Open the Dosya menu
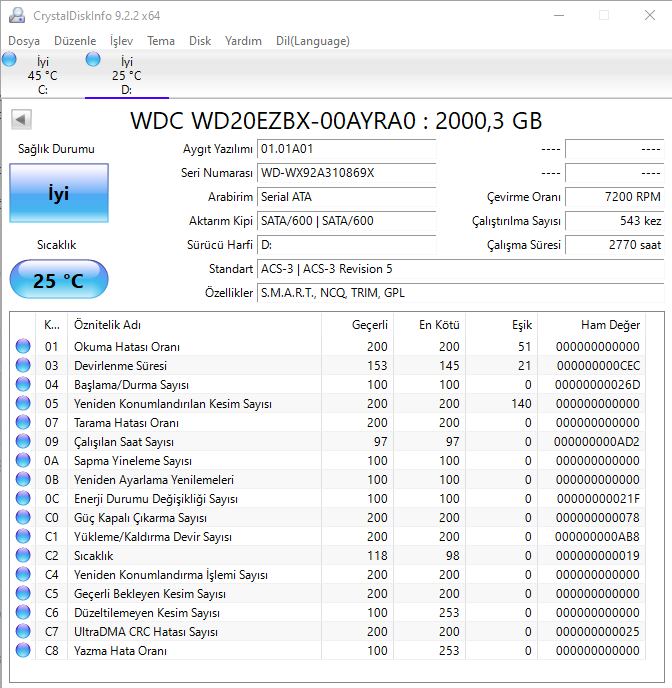Viewport: 672px width, 688px height. (24, 41)
